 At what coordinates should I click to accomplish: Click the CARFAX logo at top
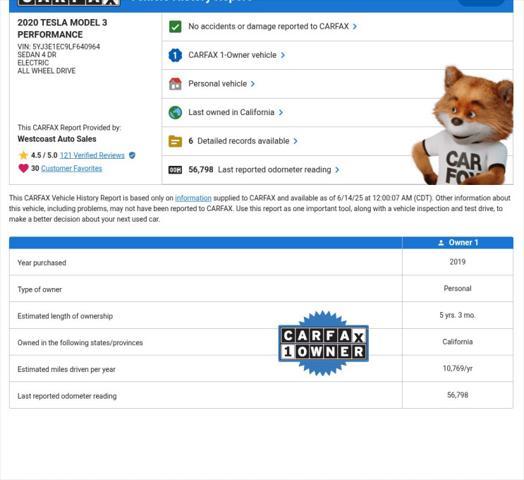[x=69, y=3]
